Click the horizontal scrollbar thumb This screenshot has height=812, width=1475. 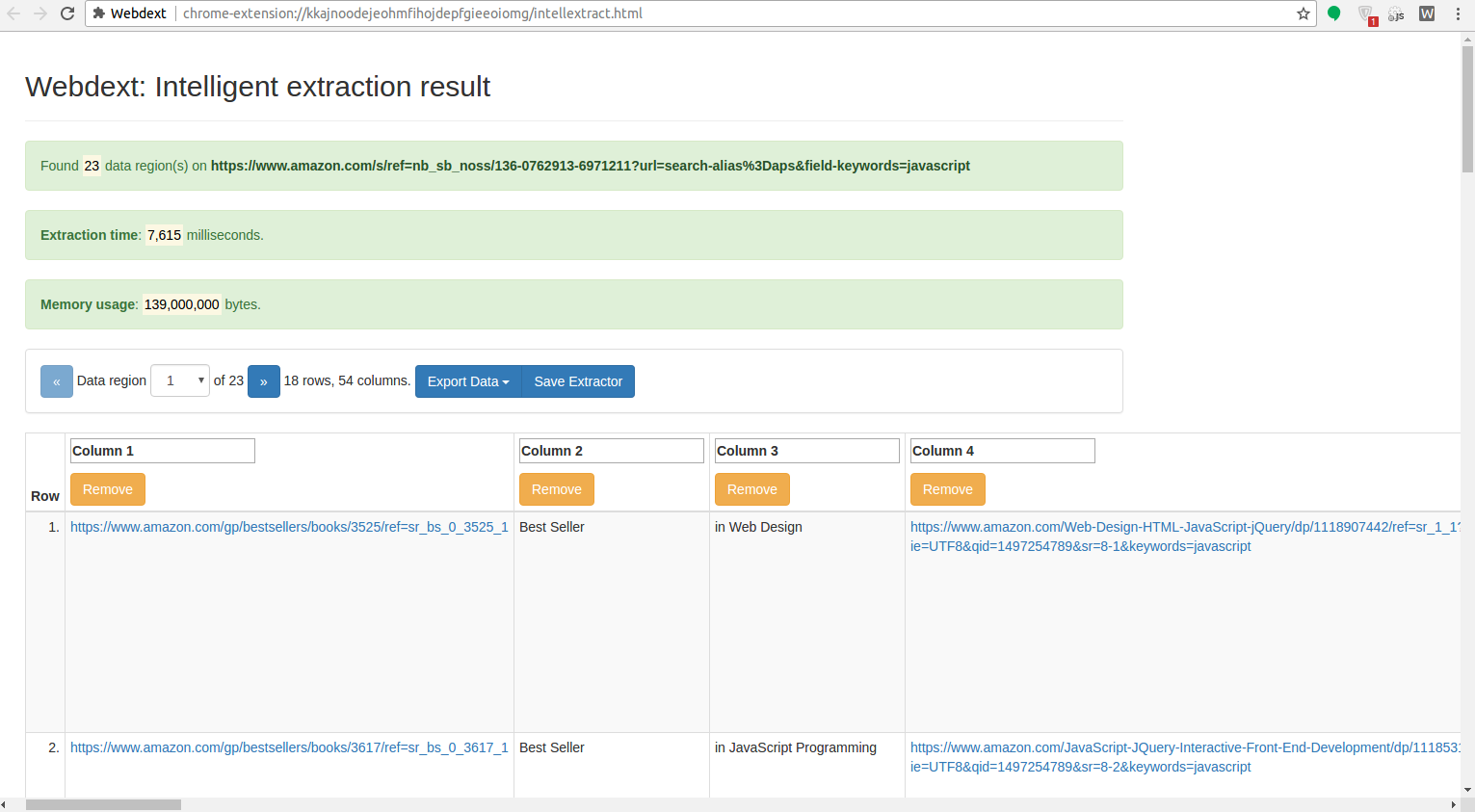103,804
